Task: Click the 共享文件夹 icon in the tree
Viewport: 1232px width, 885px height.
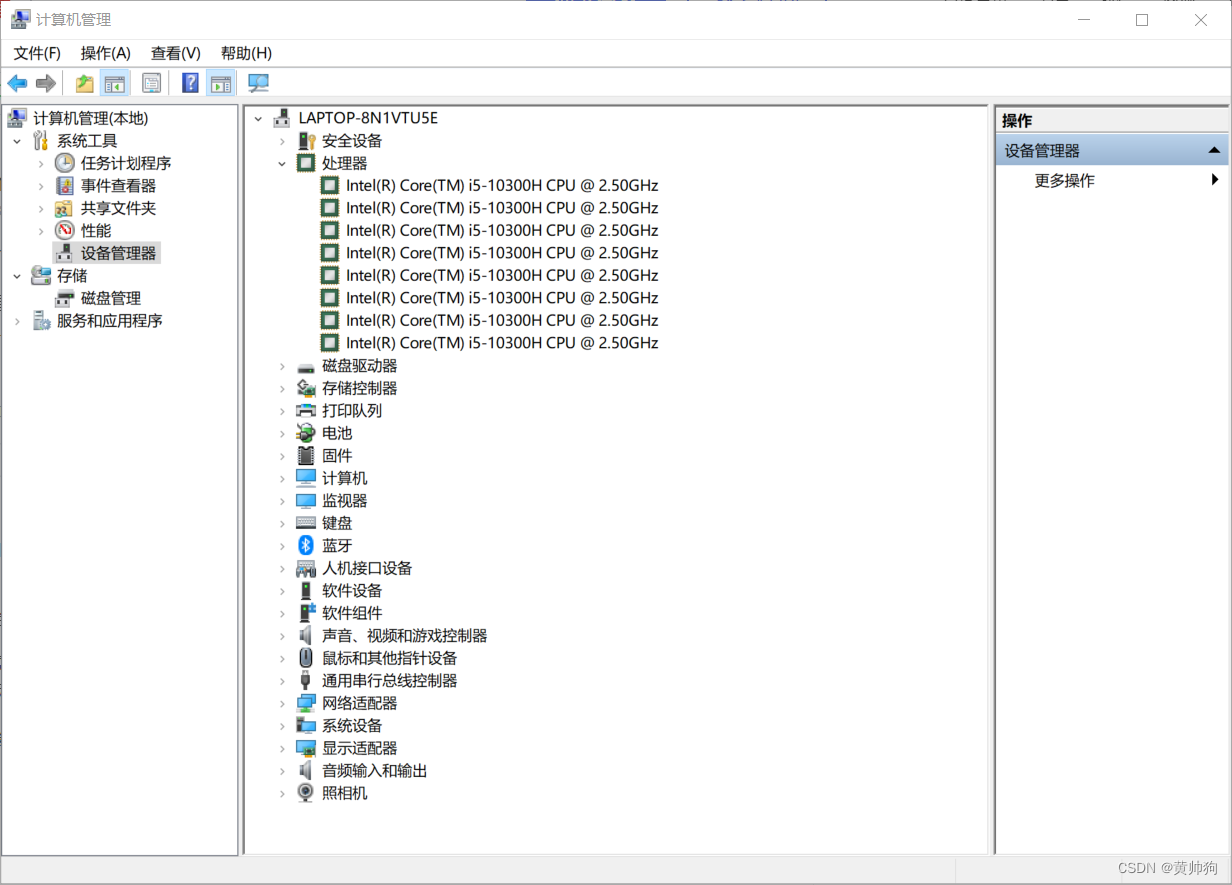Action: pos(65,208)
